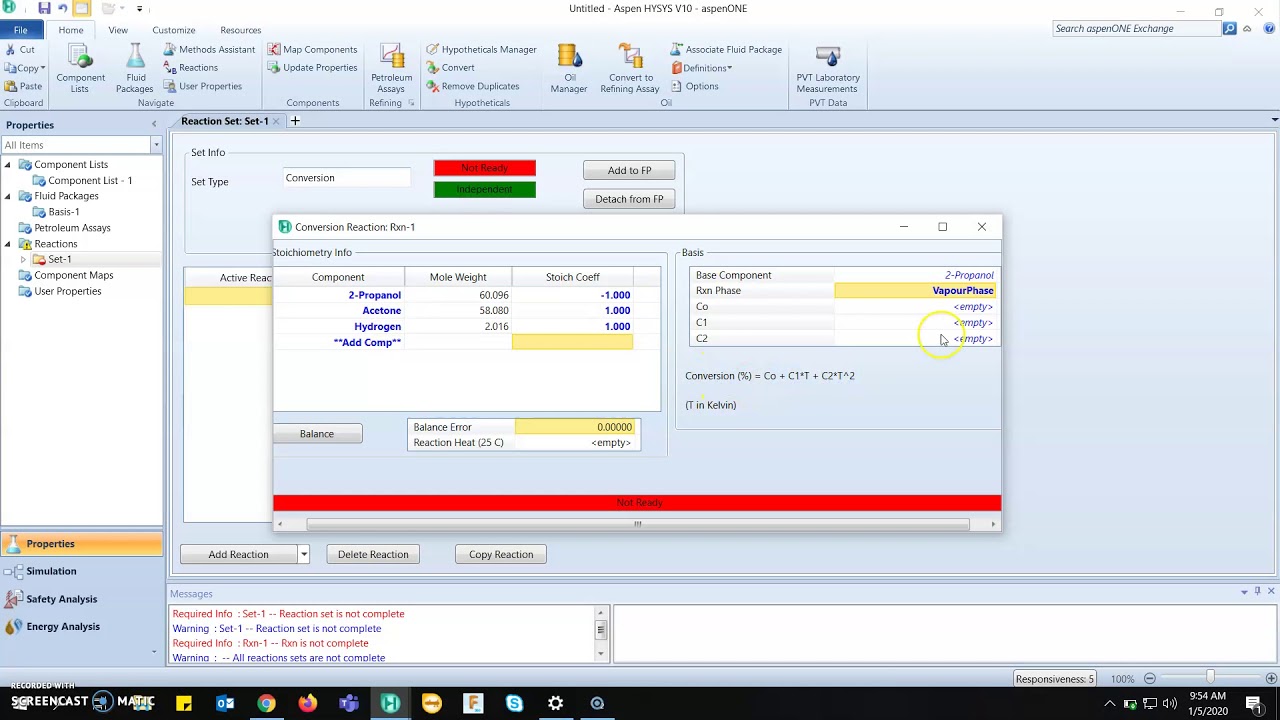
Task: Click the Add Comp stoich coeff cell
Action: coord(572,343)
